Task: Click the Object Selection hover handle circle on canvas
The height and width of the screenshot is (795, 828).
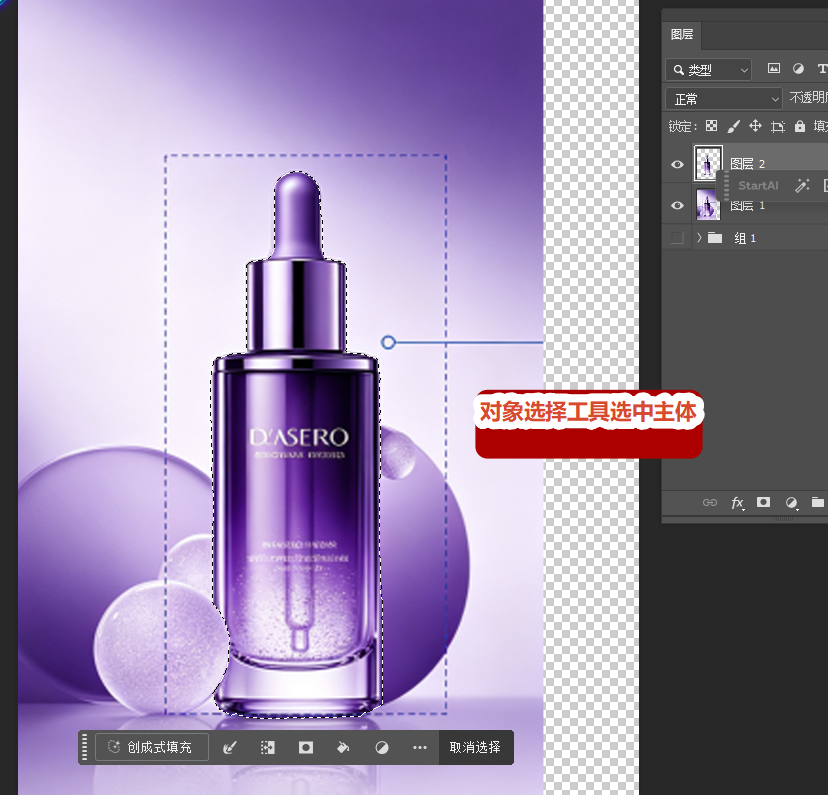Action: point(388,342)
